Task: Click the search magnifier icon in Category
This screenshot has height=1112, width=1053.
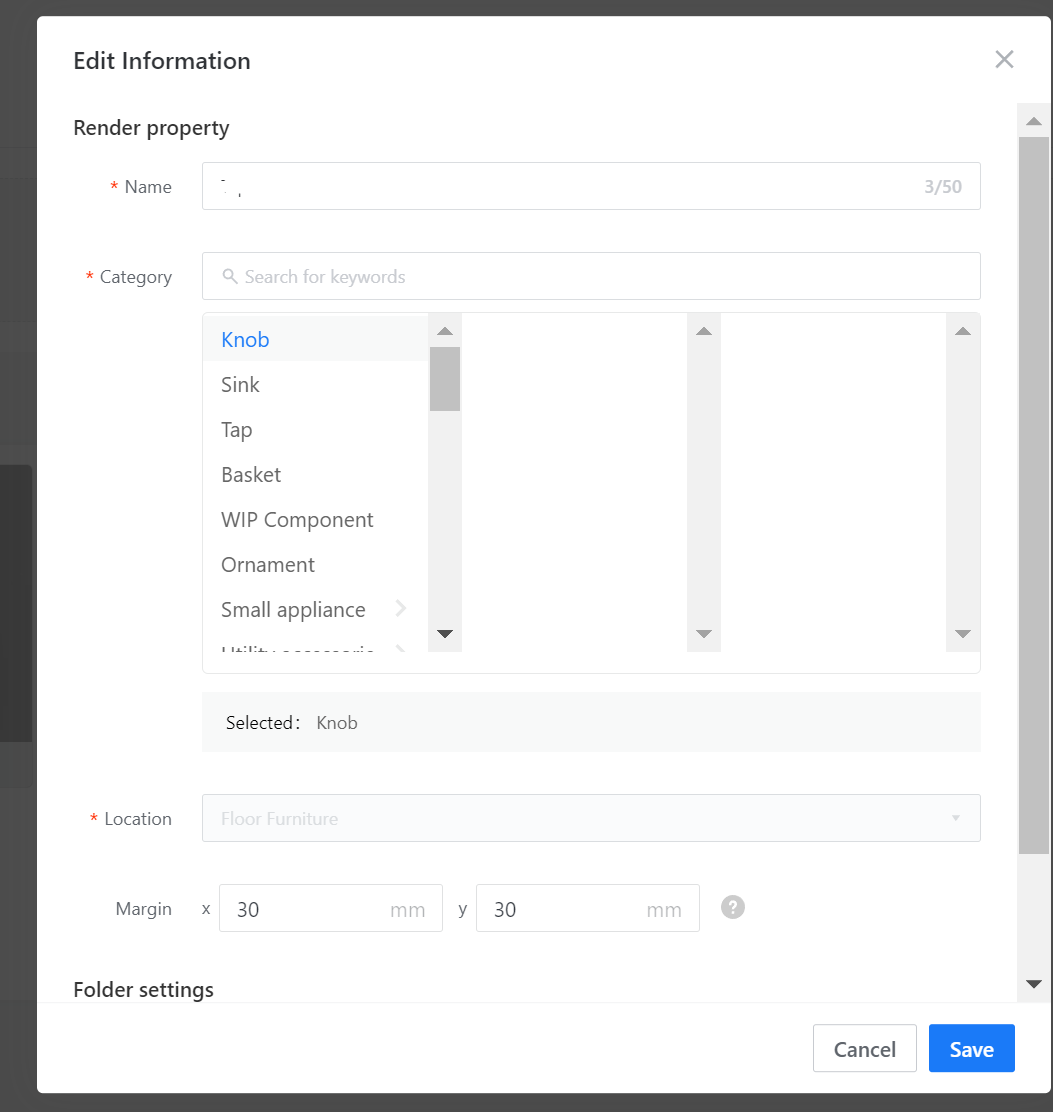Action: (230, 276)
